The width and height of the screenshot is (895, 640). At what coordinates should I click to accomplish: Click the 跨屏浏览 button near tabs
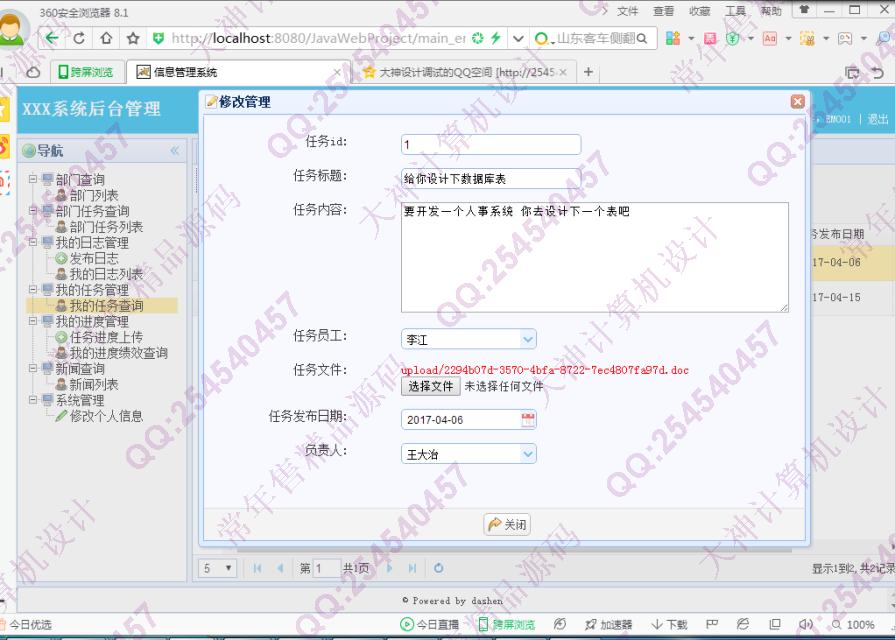(87, 72)
